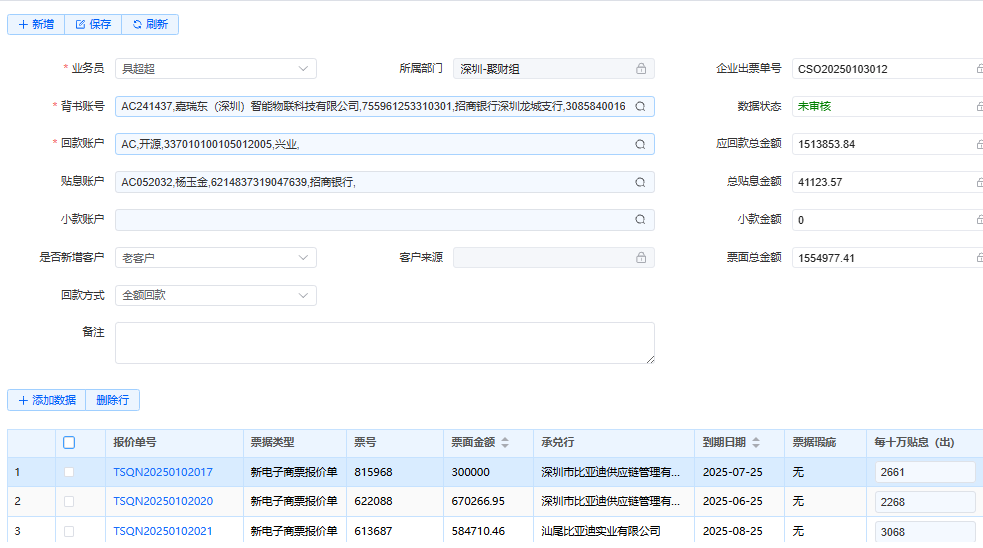Expand the 是否新增客户 dropdown
The image size is (983, 548).
215,258
